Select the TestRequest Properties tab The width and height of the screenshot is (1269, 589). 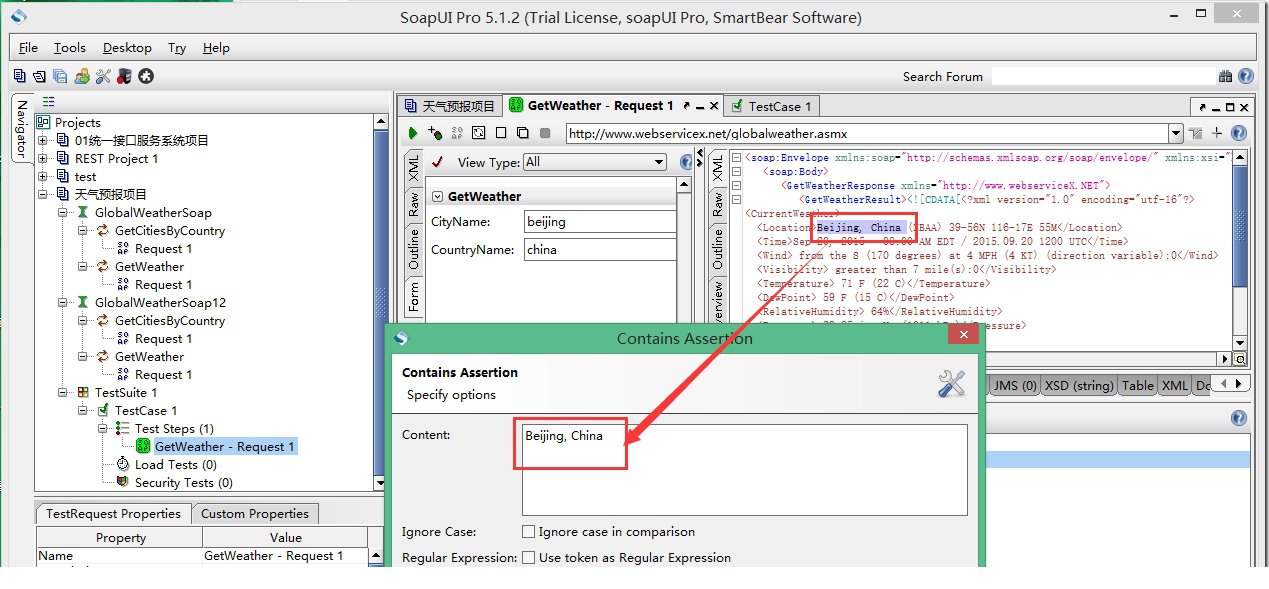tap(113, 513)
